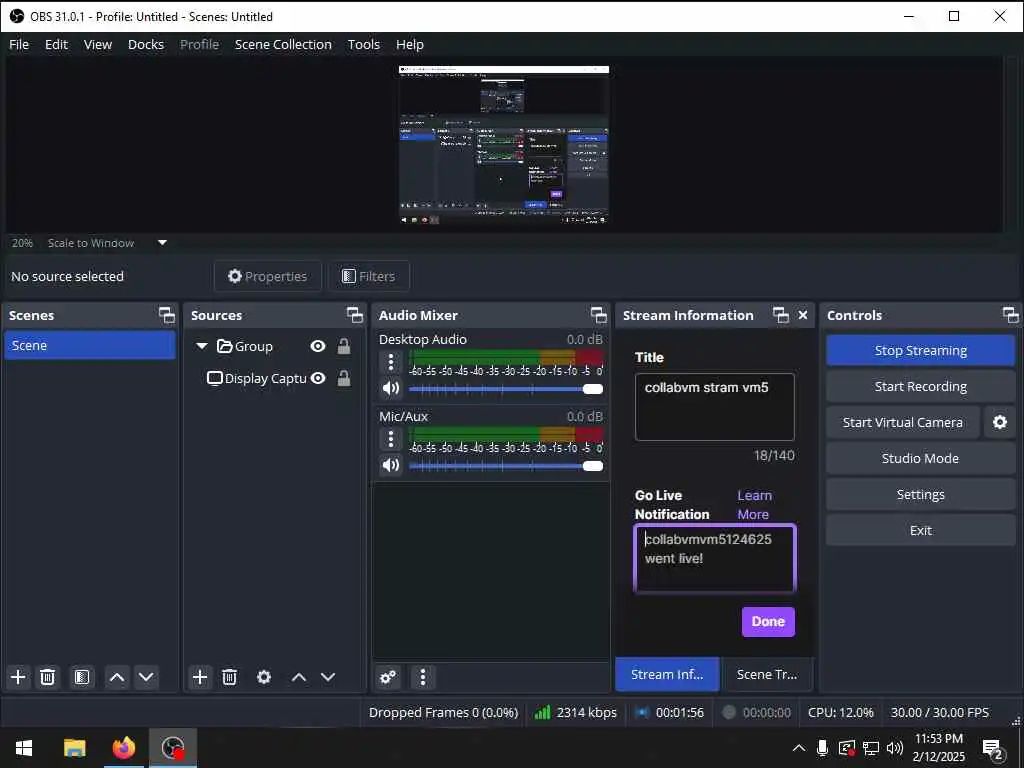Adjust Desktop Audio volume slider
This screenshot has height=768, width=1024.
click(x=505, y=389)
